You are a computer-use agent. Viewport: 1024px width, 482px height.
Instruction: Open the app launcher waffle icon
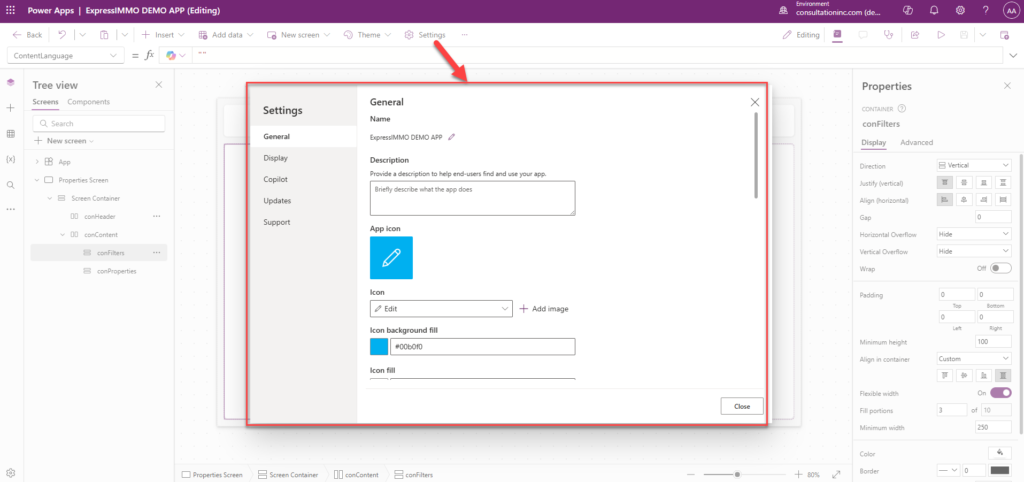(10, 11)
